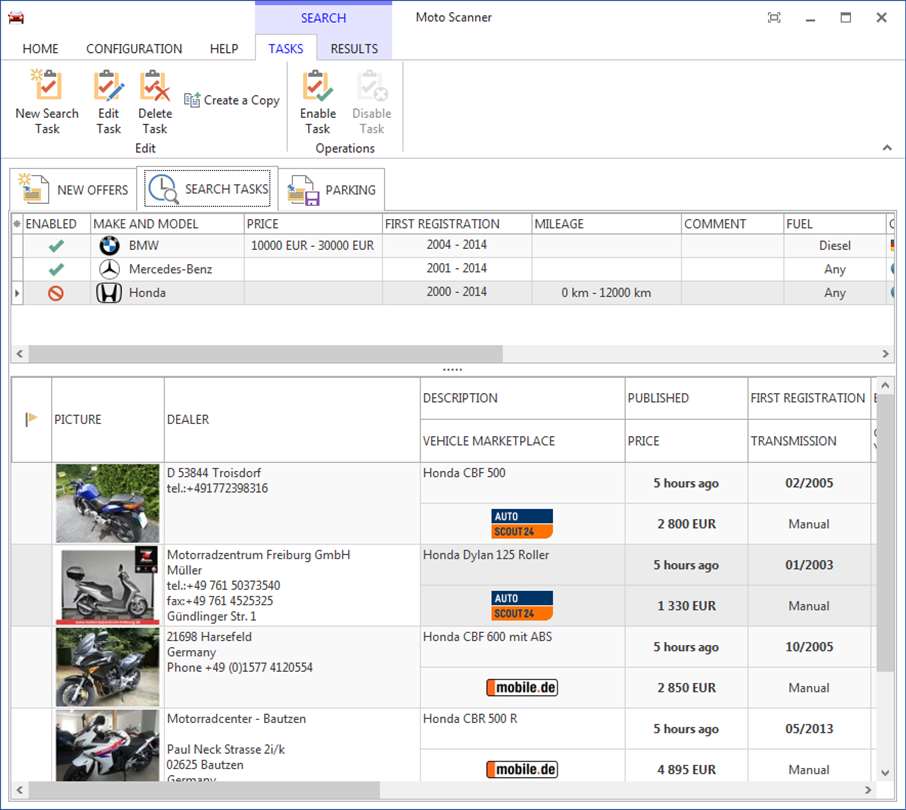Viewport: 906px width, 810px height.
Task: Open the RESULTS ribbon tab
Action: coord(354,48)
